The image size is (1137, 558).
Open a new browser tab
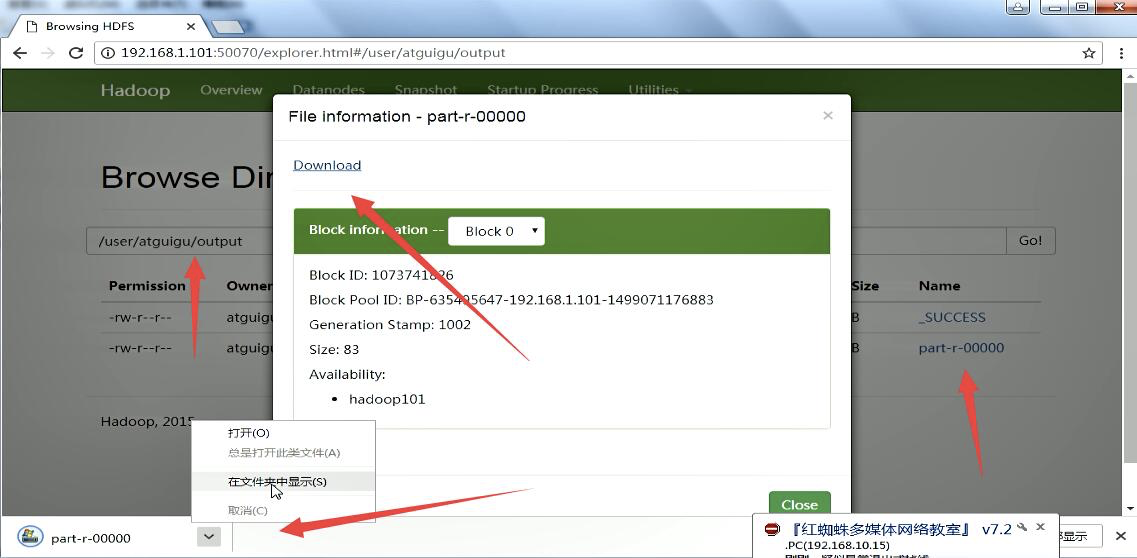[x=228, y=27]
